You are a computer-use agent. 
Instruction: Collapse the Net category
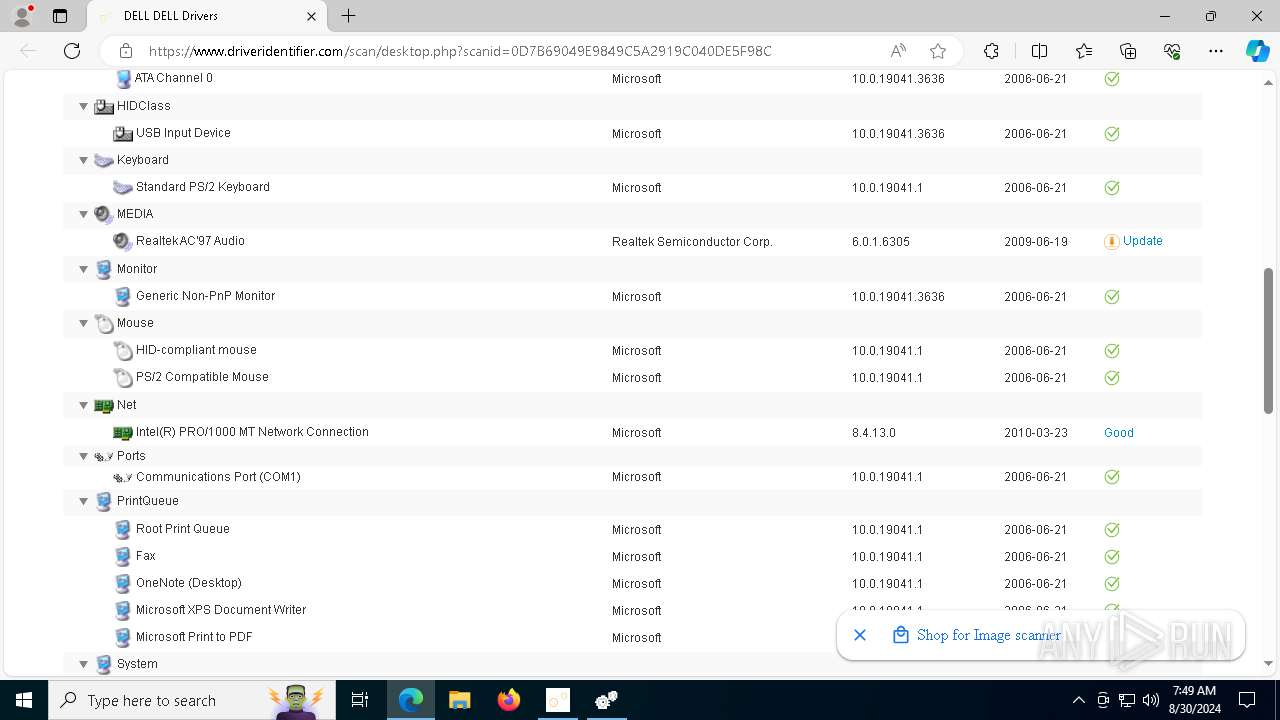tap(84, 405)
